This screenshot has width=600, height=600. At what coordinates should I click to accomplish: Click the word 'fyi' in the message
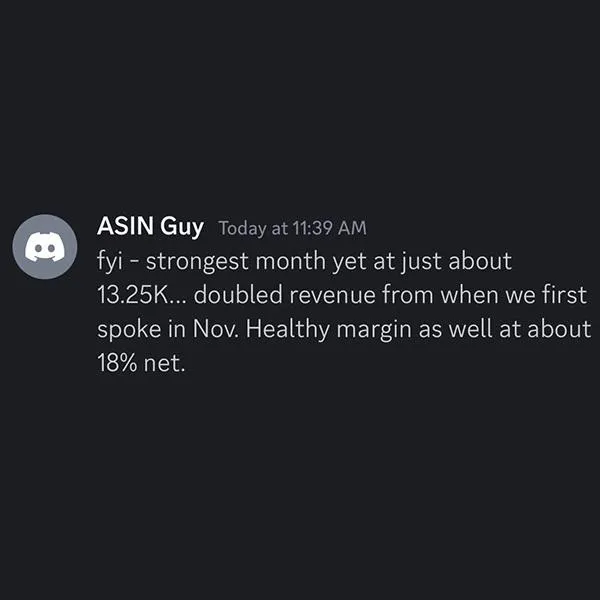pos(110,262)
